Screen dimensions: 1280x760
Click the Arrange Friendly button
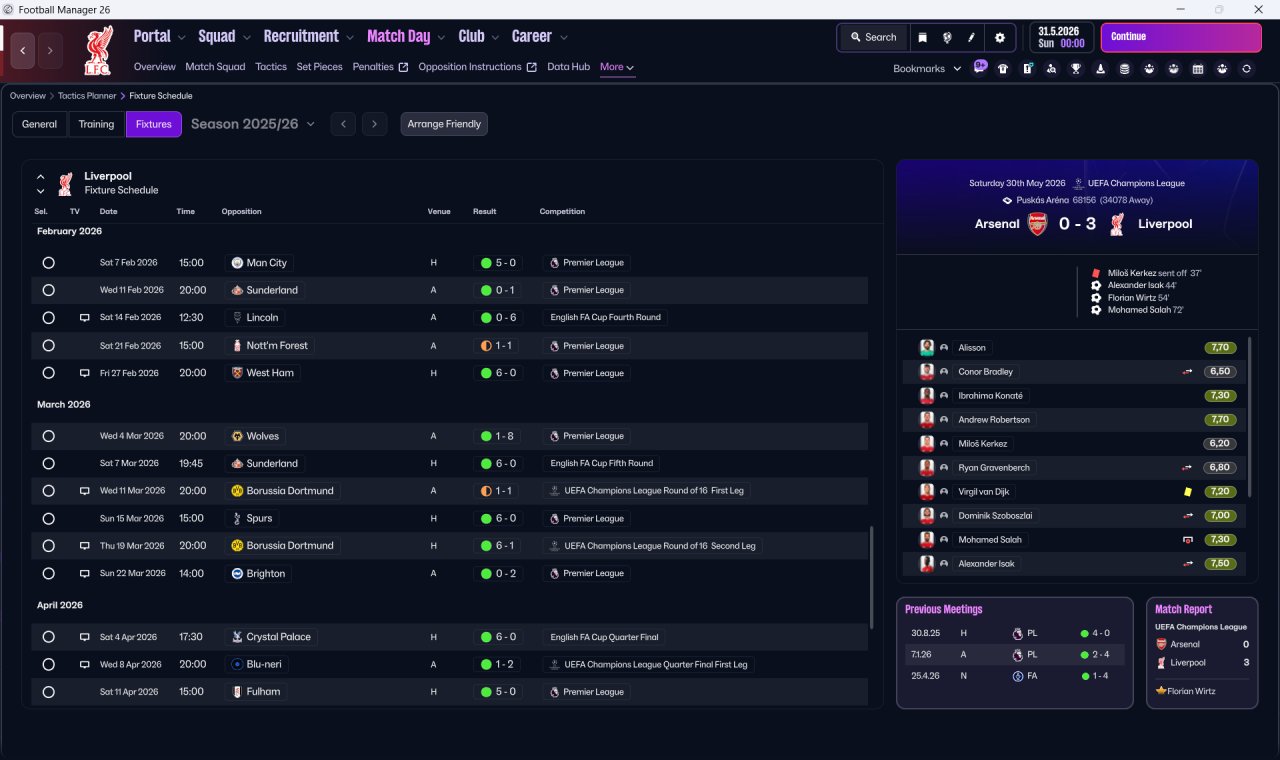444,124
